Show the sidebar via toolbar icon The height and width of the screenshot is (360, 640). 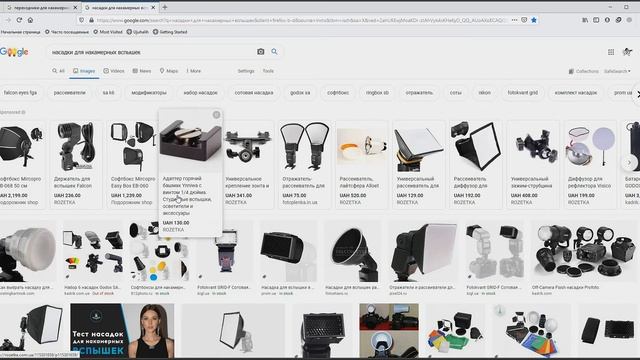click(x=596, y=20)
